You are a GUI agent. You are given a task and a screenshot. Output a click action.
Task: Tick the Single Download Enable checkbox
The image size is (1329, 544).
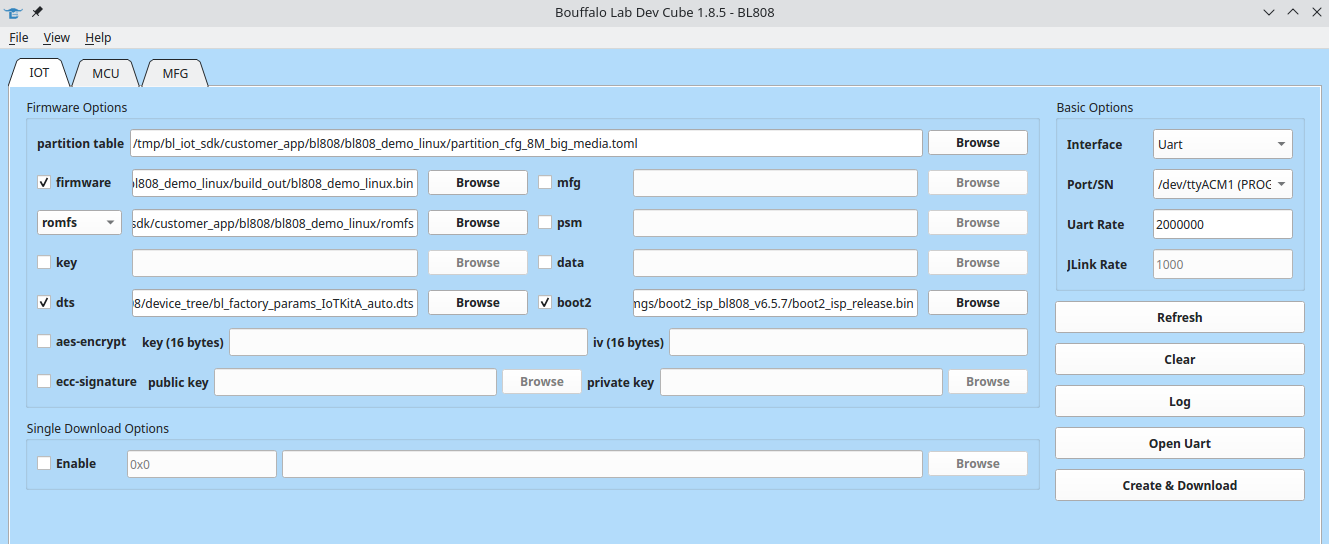coord(44,464)
